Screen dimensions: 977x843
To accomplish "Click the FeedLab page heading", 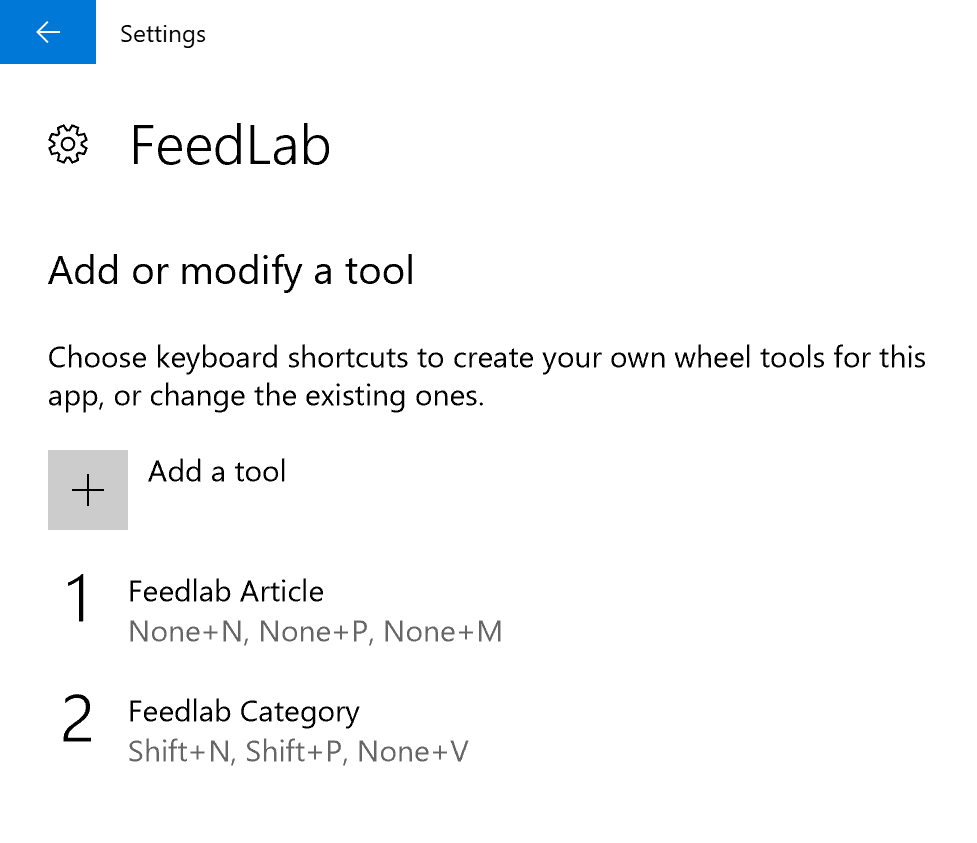I will click(x=230, y=145).
